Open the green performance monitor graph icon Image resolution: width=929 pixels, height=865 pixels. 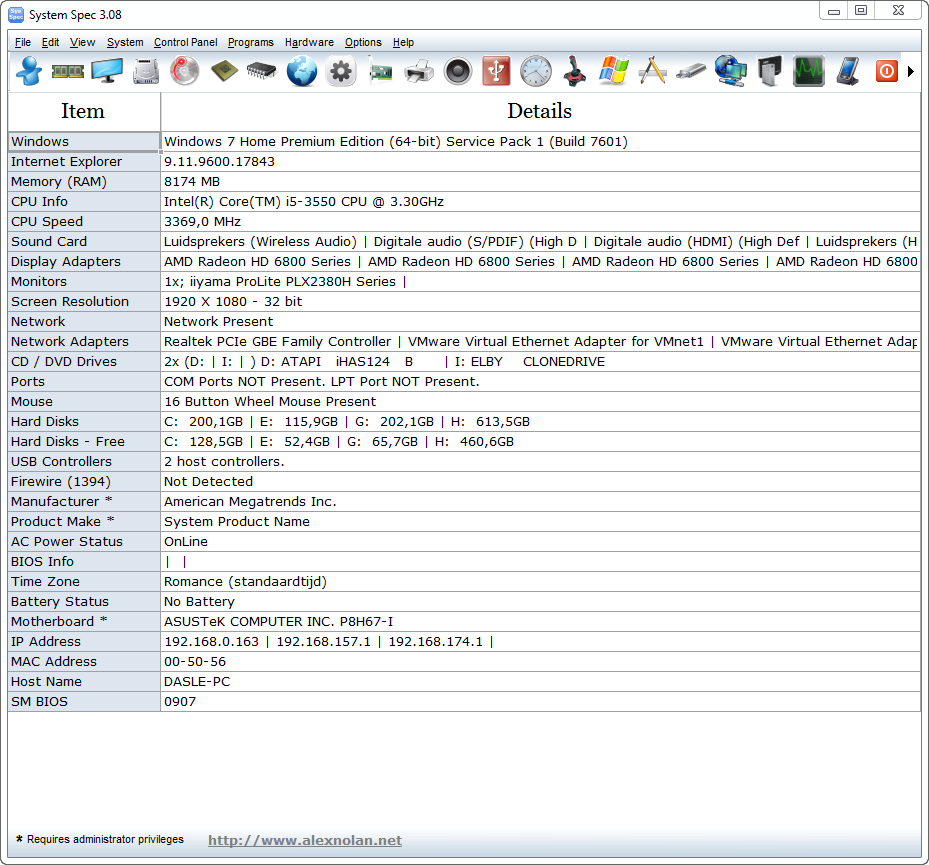click(809, 71)
